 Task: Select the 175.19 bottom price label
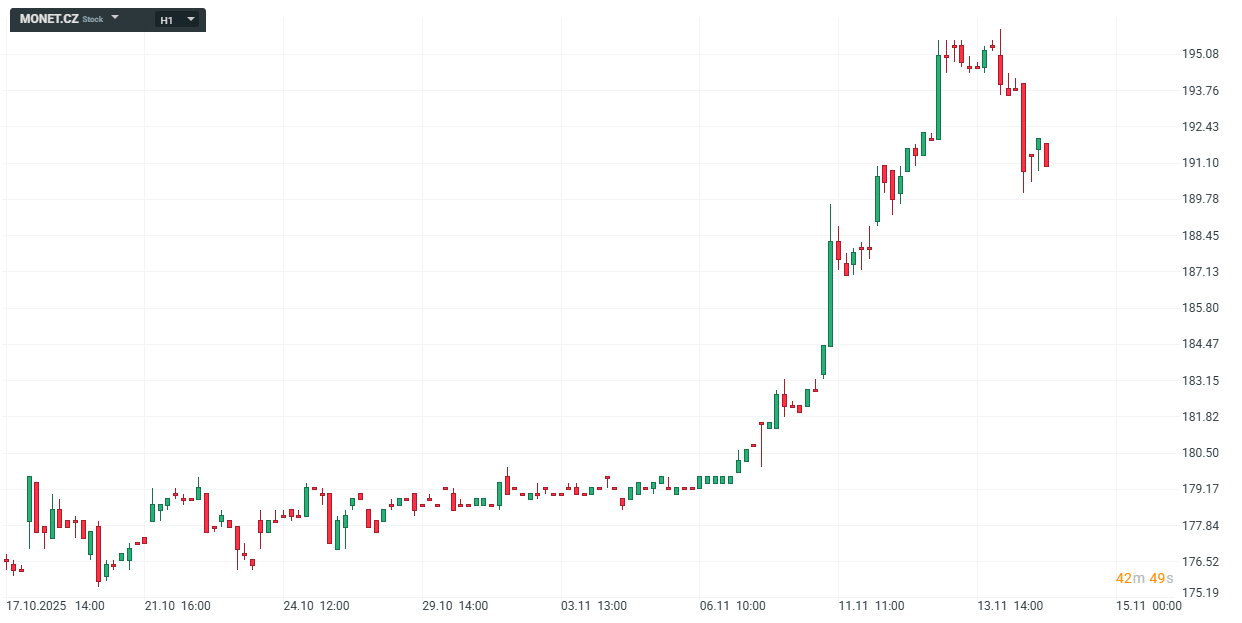coord(1200,593)
